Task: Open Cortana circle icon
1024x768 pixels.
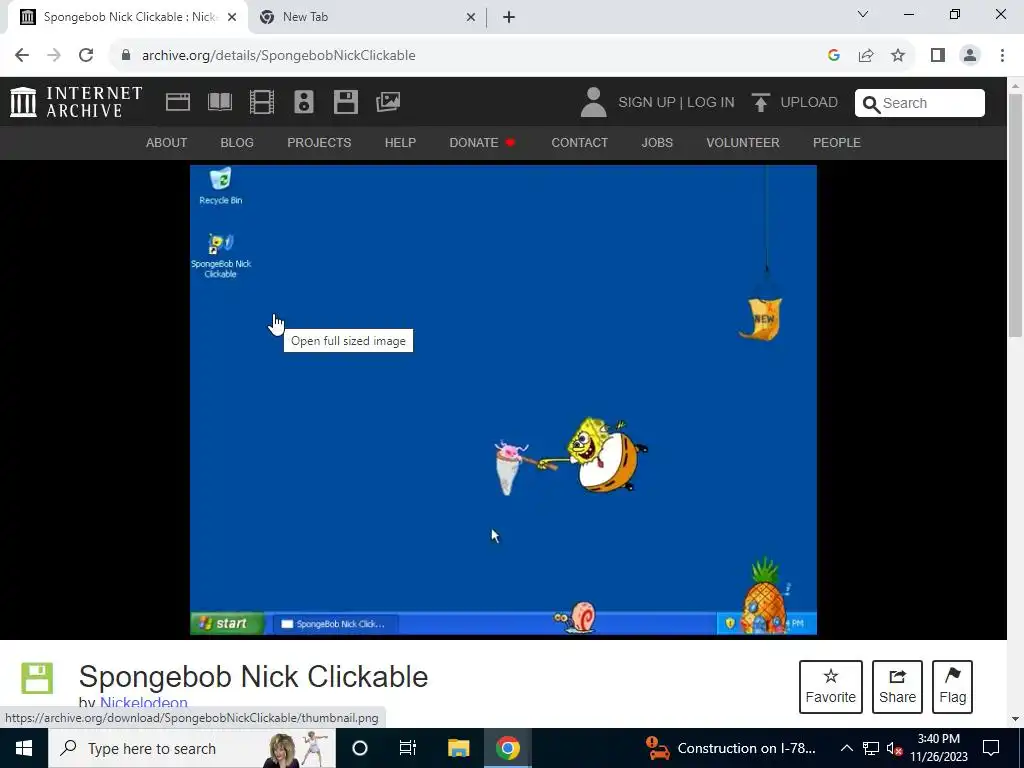Action: coord(360,748)
